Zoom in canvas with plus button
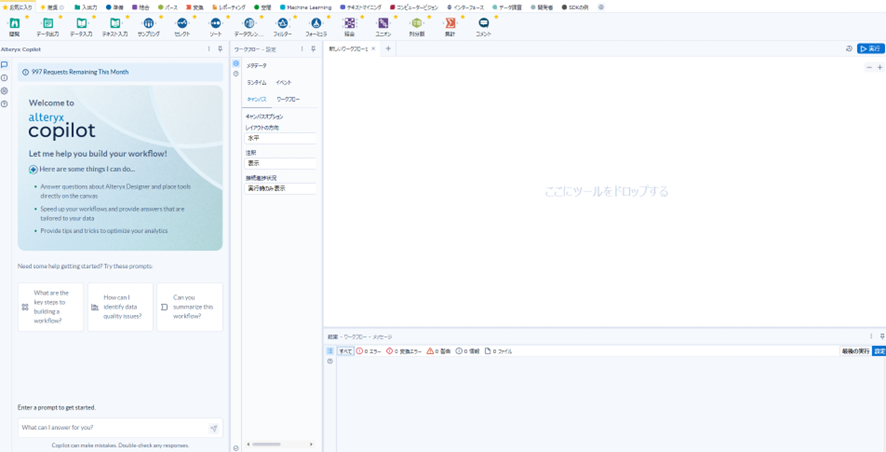This screenshot has height=452, width=886. (x=879, y=68)
